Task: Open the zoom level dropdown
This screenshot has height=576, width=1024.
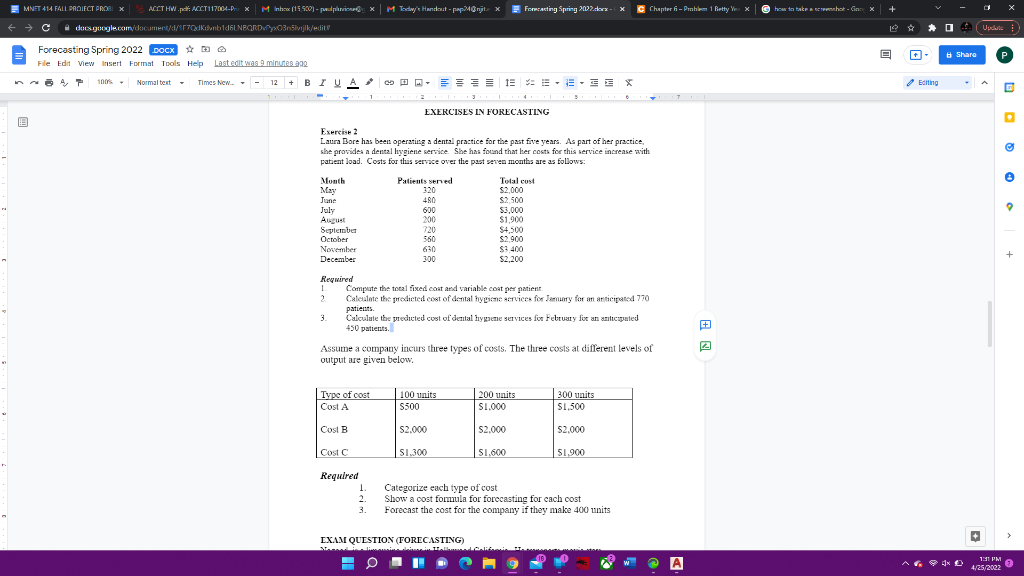Action: pyautogui.click(x=110, y=81)
